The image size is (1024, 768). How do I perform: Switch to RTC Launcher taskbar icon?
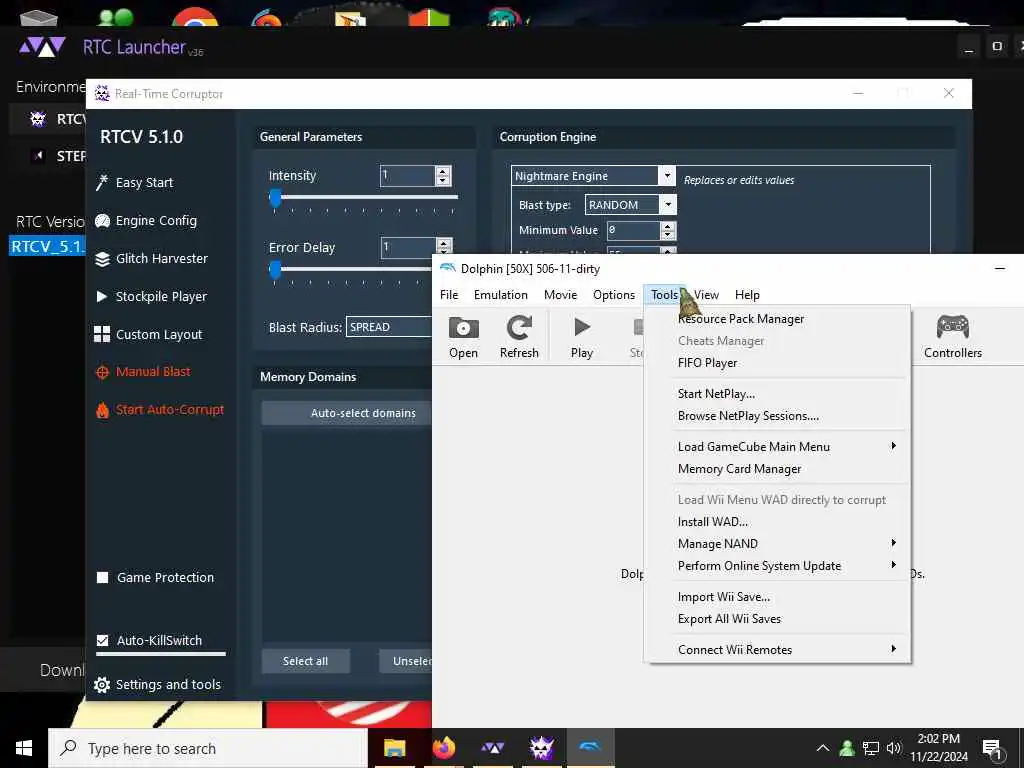click(492, 748)
